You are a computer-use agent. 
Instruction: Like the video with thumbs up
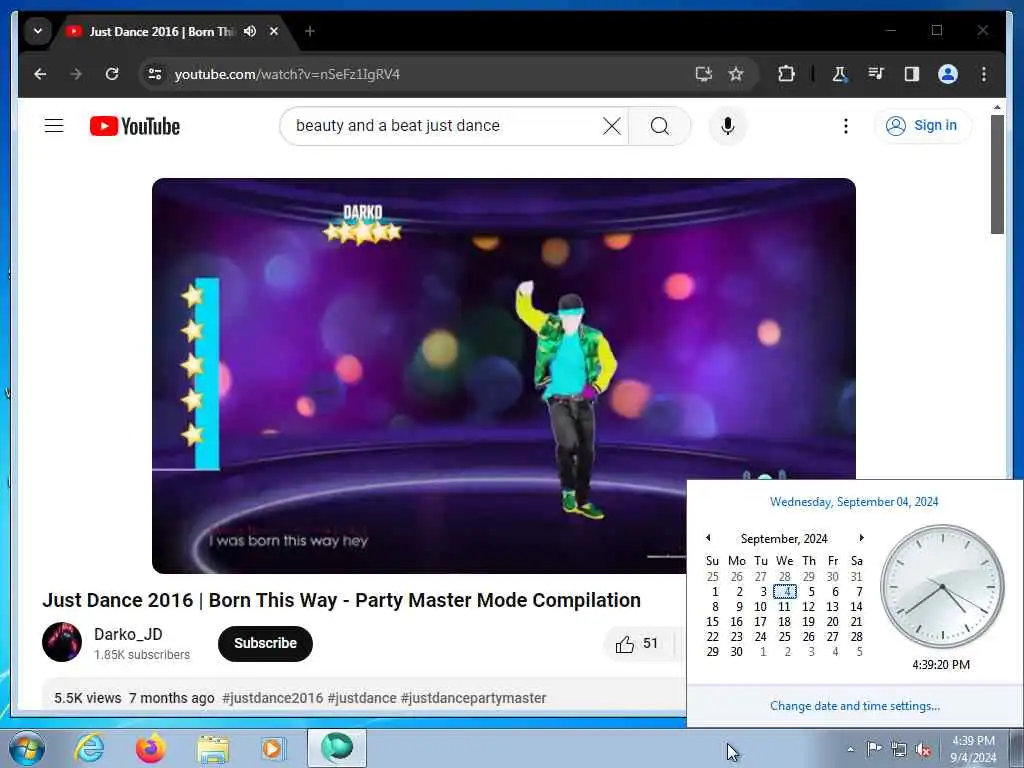636,644
